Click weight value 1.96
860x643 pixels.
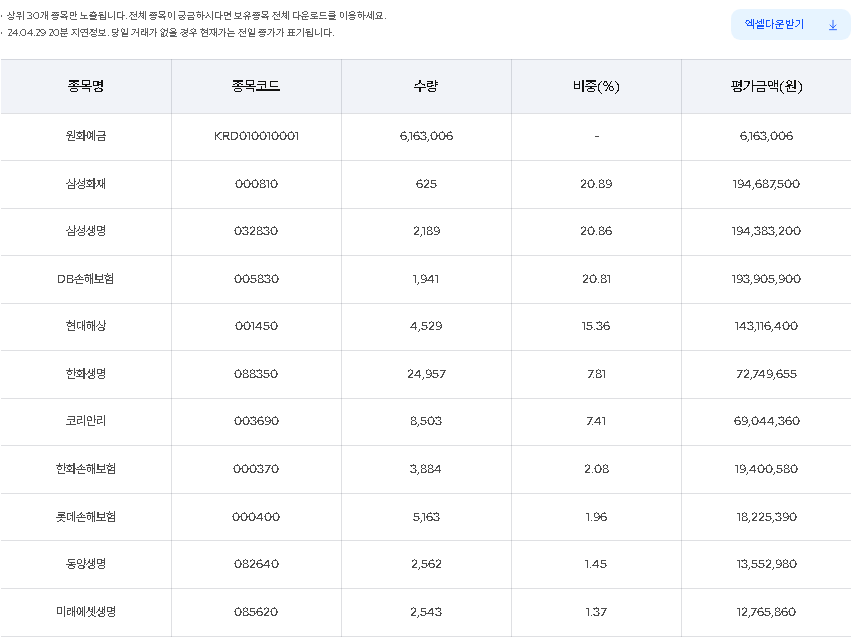[x=596, y=517]
